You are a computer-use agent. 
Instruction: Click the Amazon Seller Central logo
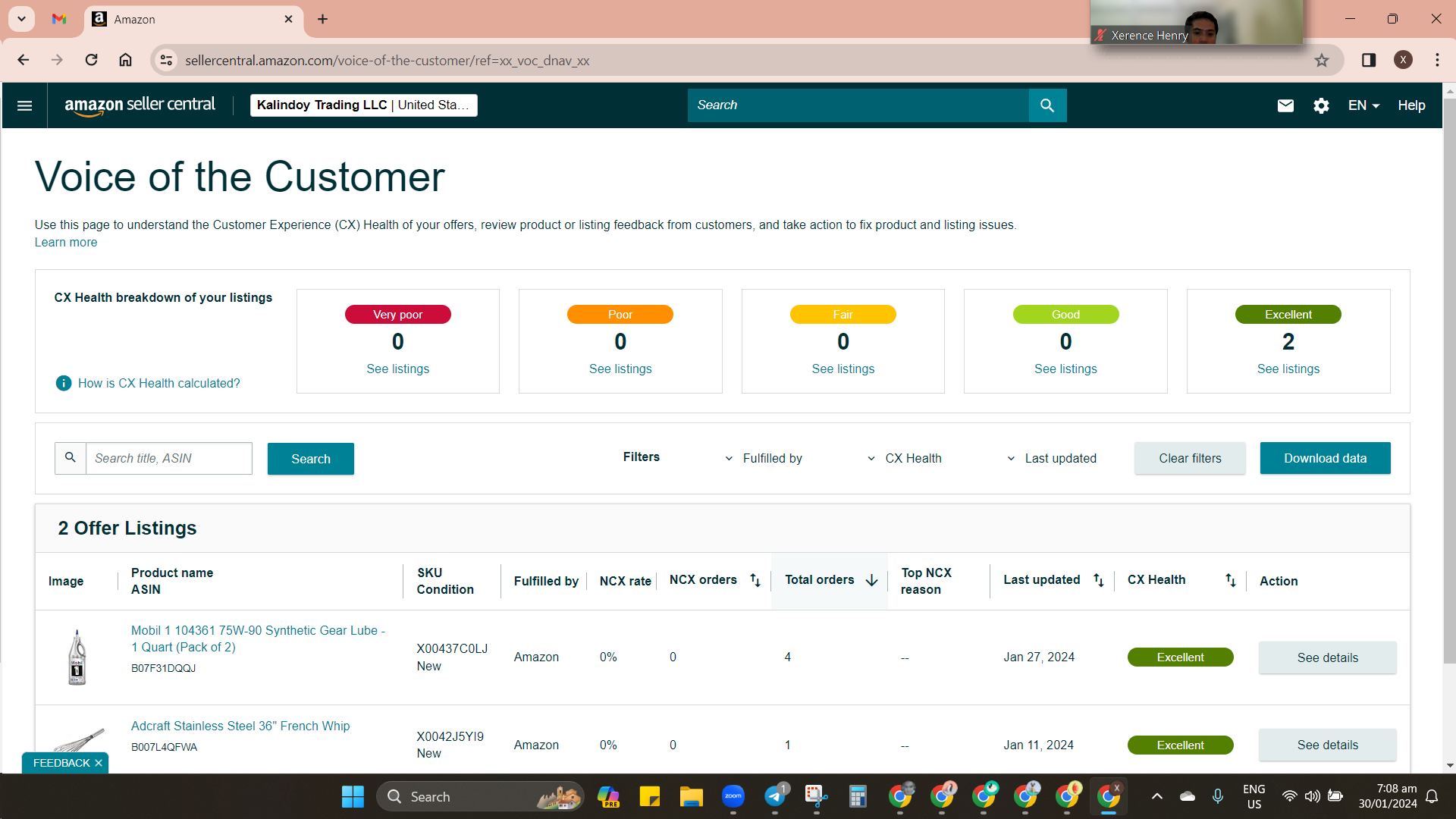pos(140,105)
